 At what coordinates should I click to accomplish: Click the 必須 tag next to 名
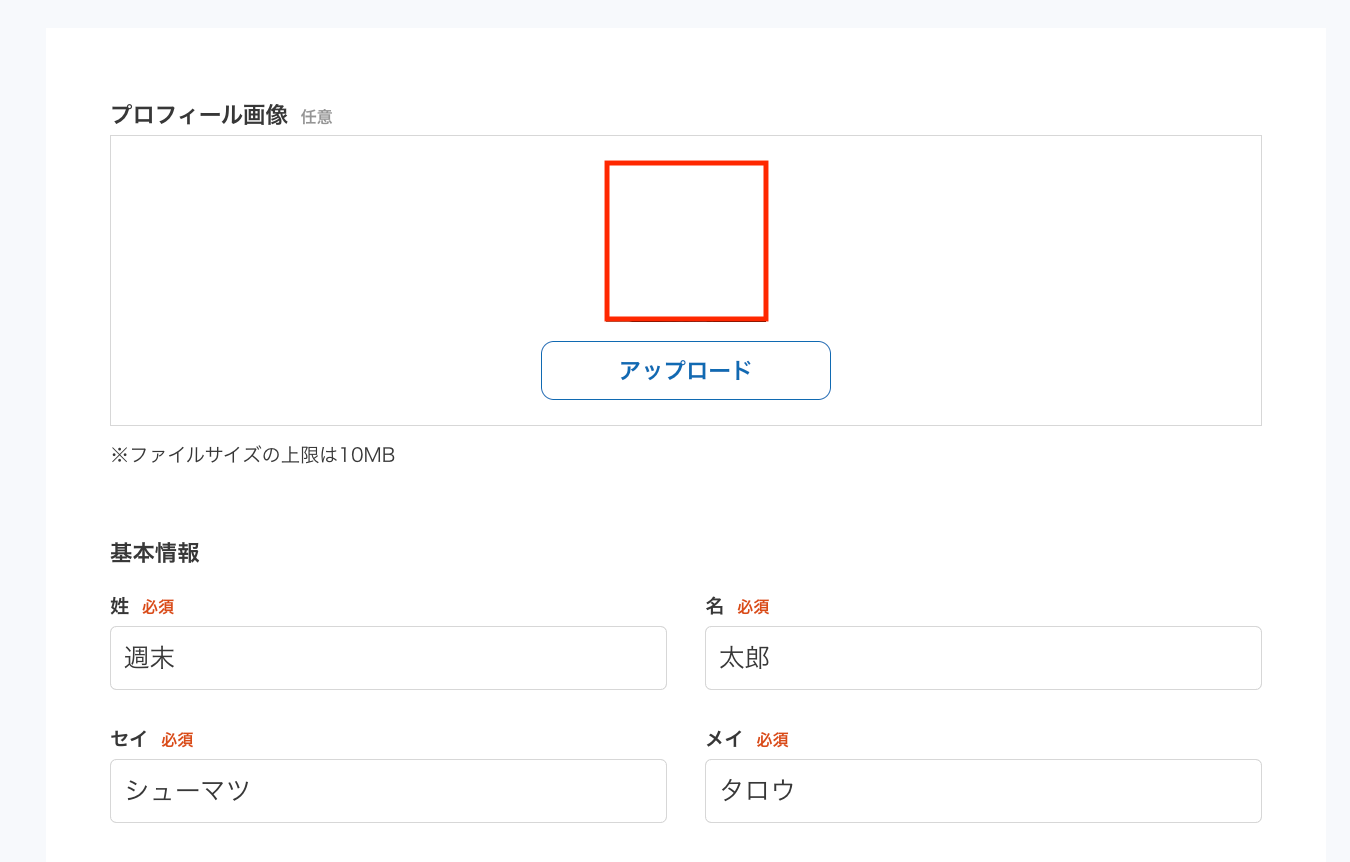coord(753,607)
